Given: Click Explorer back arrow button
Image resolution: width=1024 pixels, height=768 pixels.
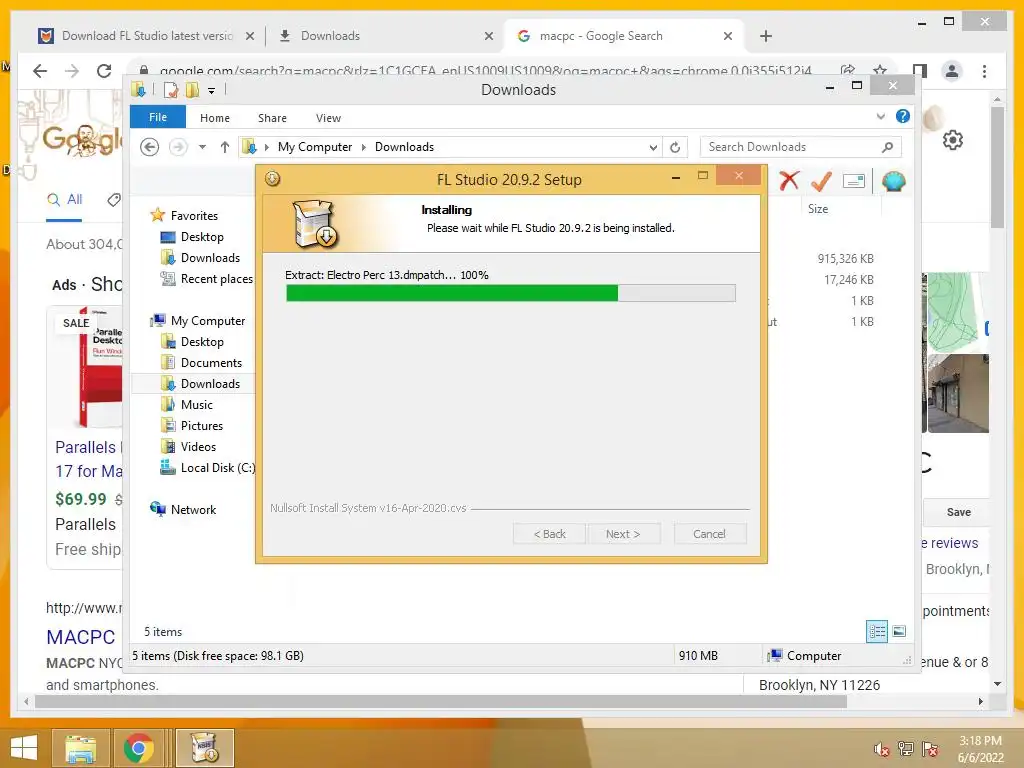Looking at the screenshot, I should coord(150,147).
